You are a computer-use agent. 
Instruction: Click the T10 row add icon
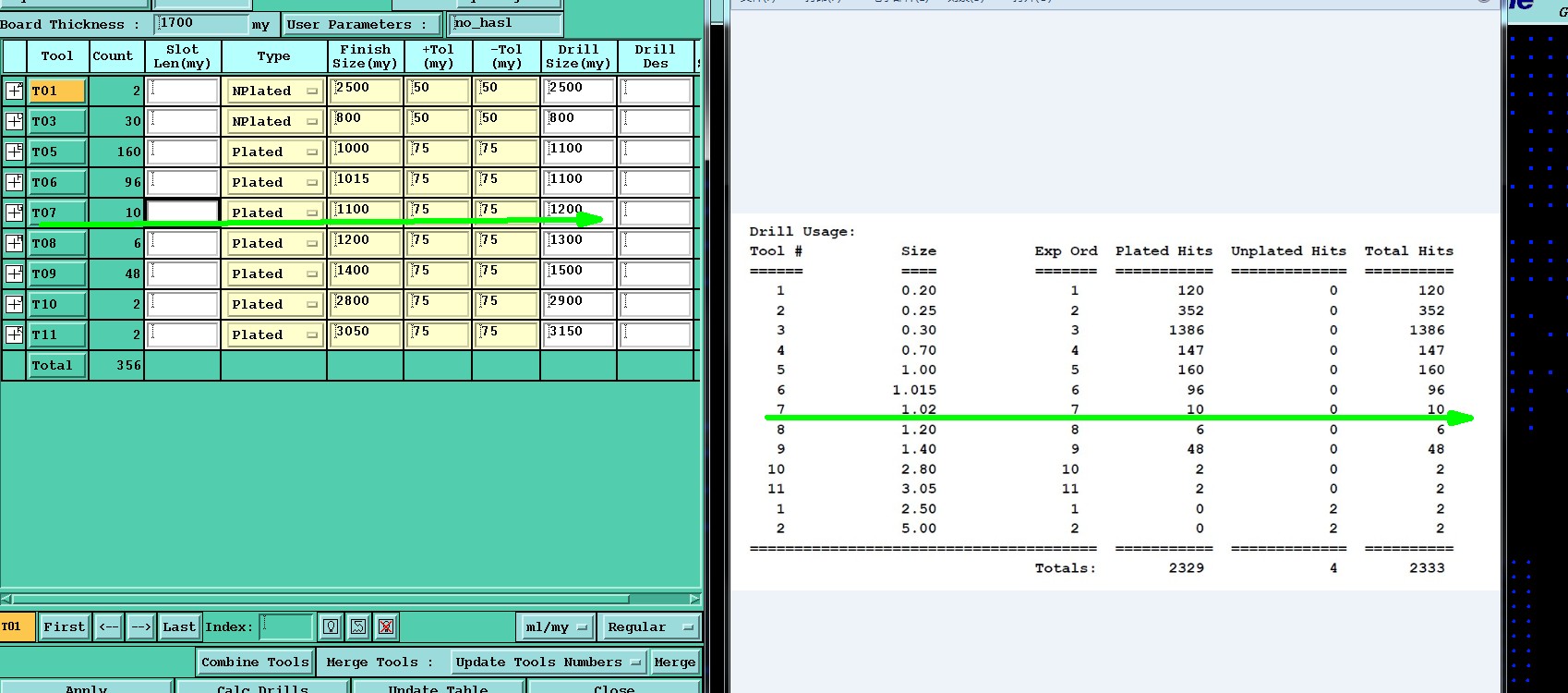[x=14, y=304]
